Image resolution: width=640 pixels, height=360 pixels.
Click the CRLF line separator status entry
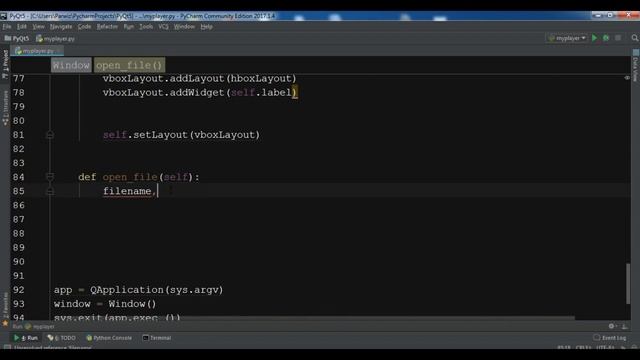(x=583, y=348)
